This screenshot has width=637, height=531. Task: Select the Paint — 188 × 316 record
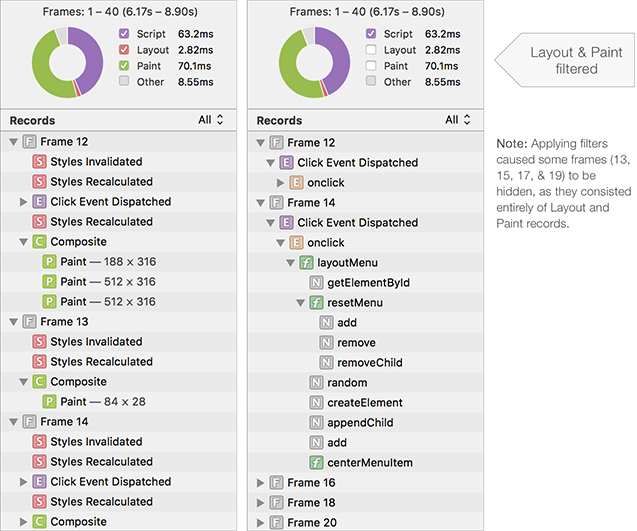[119, 262]
